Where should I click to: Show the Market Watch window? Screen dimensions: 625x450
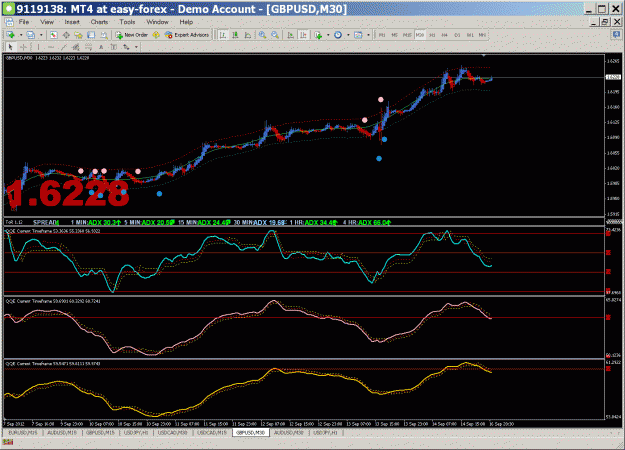(53, 35)
